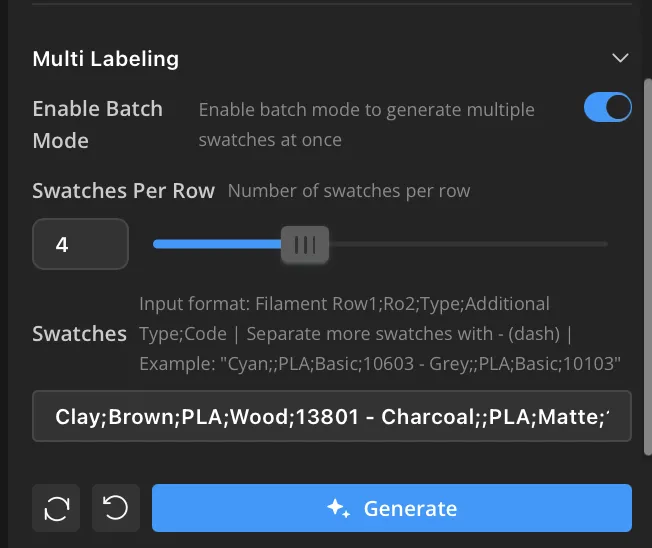Click the Swatches Per Row label
Viewport: 652px width, 548px height.
pos(123,191)
